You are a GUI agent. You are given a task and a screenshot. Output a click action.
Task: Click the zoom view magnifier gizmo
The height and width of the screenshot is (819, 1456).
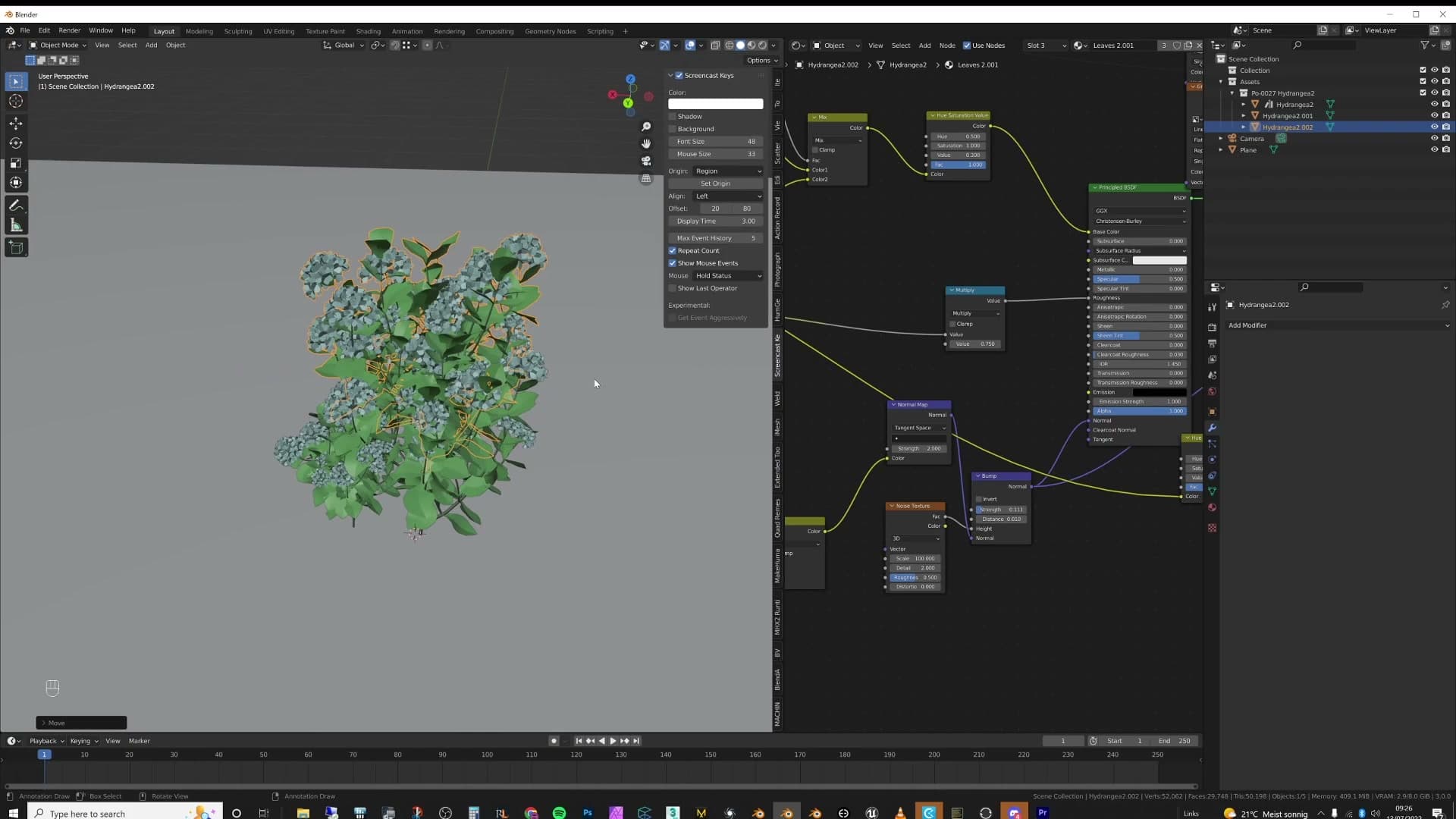(x=646, y=127)
